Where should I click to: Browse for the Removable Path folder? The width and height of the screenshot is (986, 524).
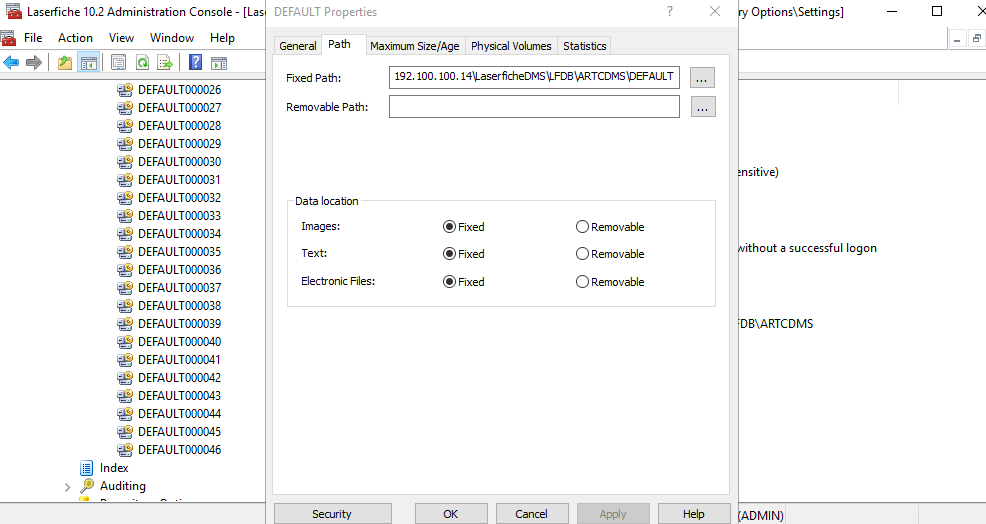tap(703, 107)
